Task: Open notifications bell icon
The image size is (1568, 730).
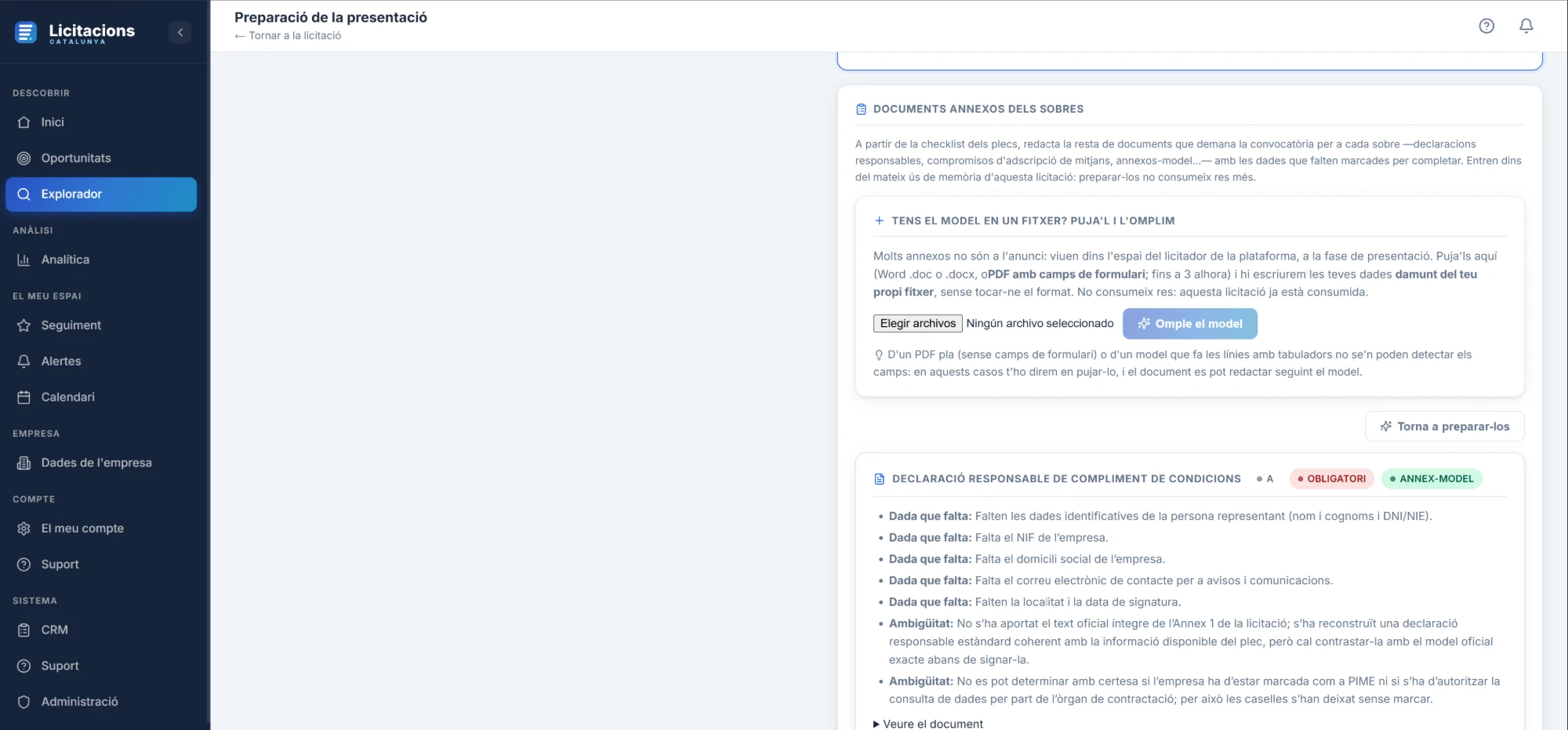Action: click(1526, 26)
